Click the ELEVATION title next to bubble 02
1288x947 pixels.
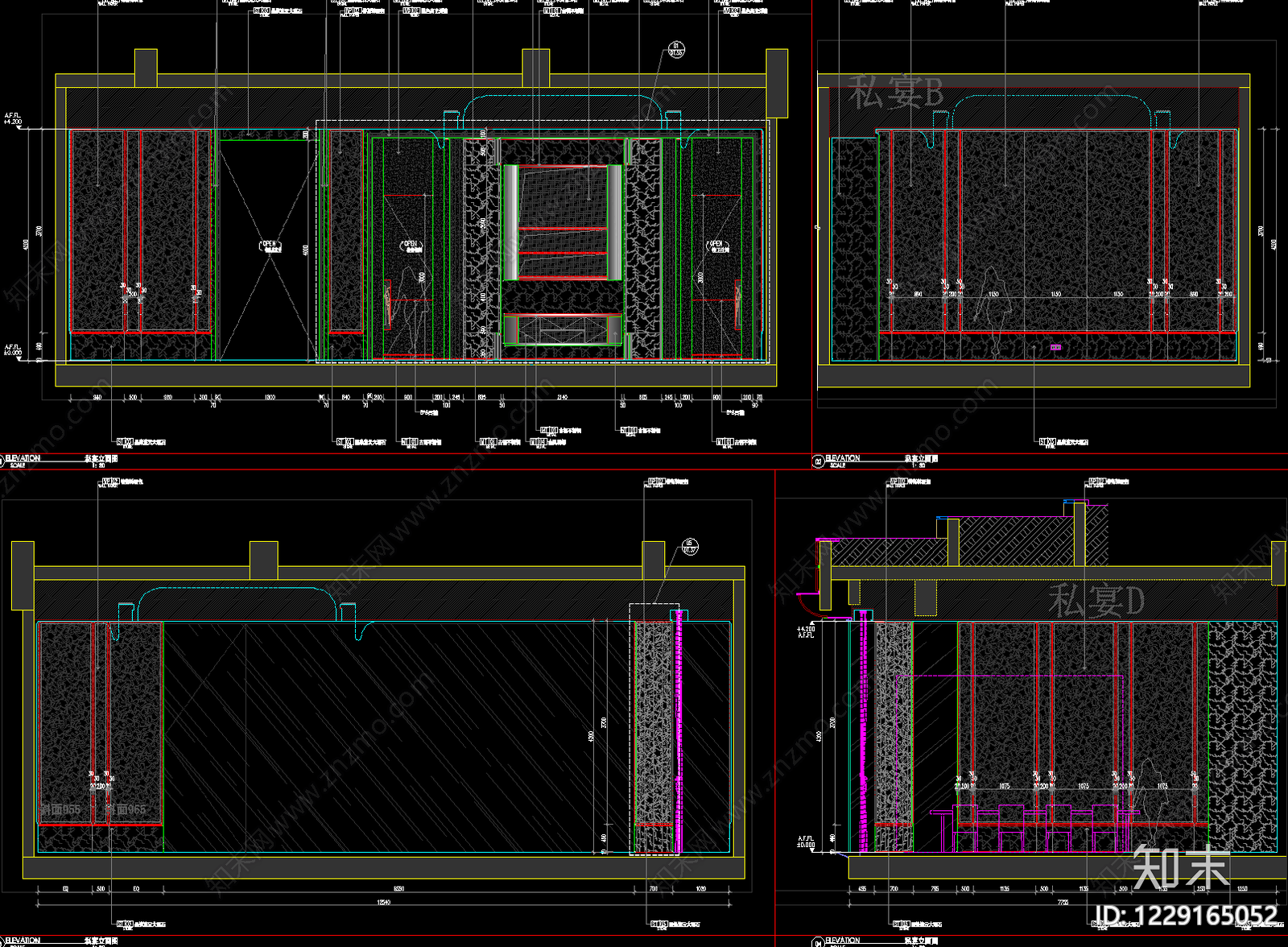pos(843,458)
